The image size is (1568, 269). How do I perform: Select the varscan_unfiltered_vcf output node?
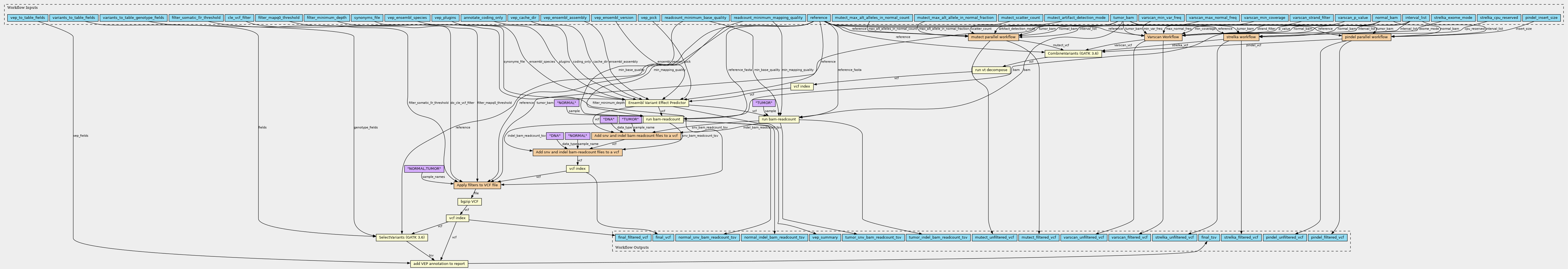coord(1083,237)
